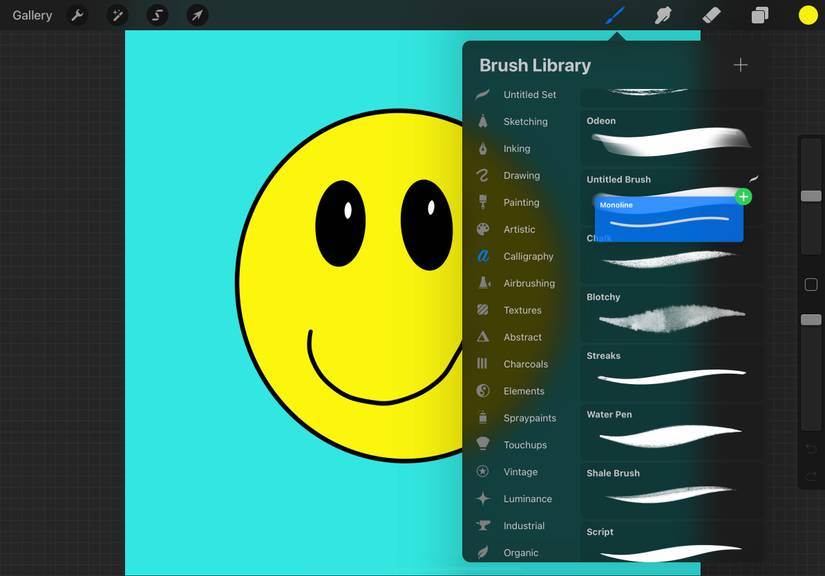Tap the Vintage star icon
825x576 pixels.
click(482, 471)
